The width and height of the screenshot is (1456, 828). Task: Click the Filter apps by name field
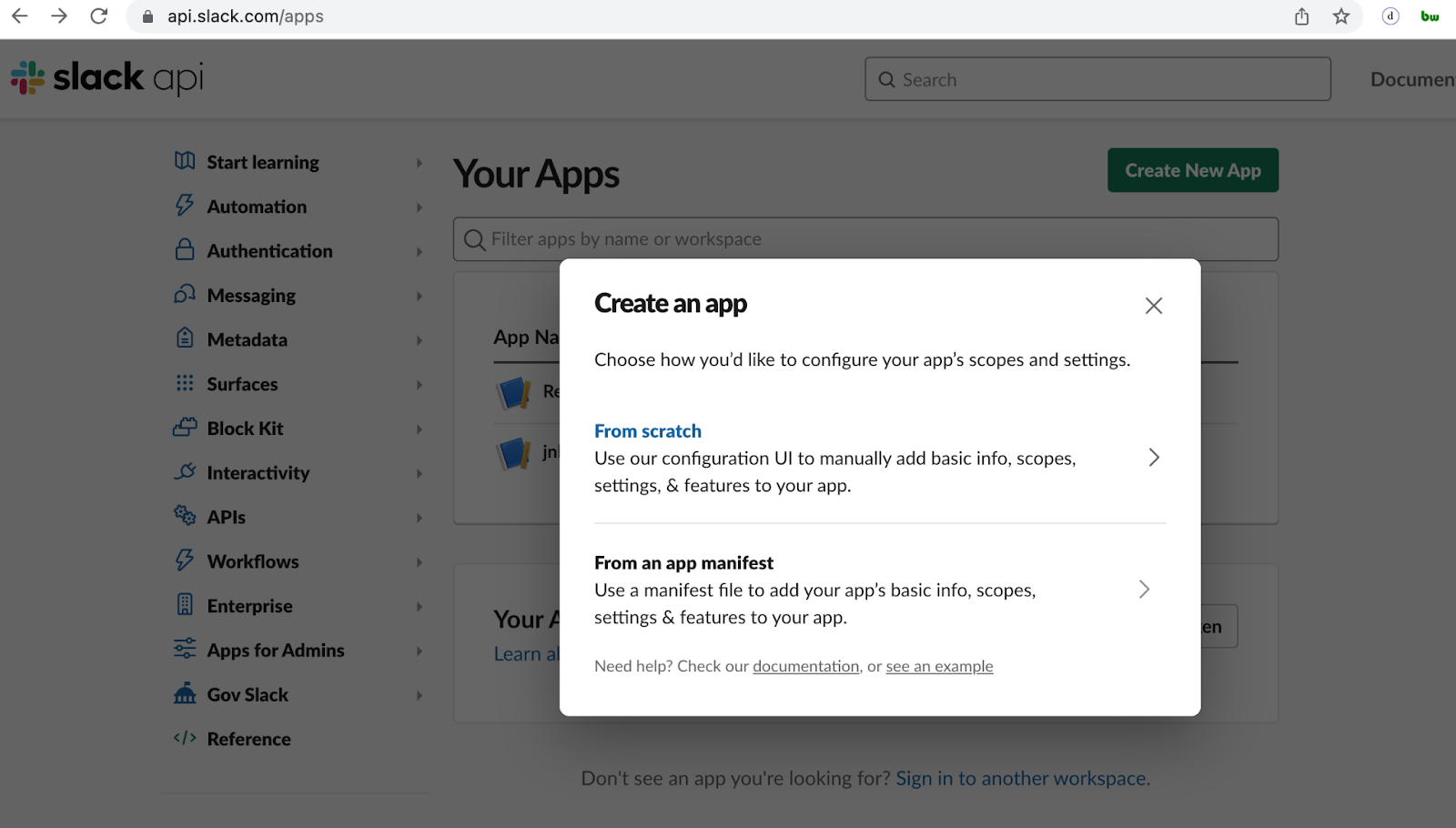(865, 239)
